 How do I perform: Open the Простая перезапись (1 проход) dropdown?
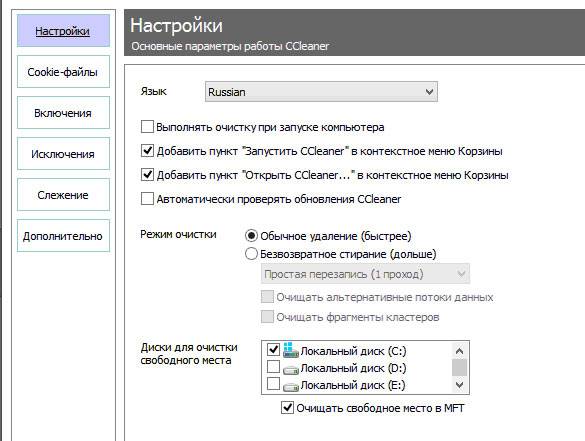tap(365, 274)
